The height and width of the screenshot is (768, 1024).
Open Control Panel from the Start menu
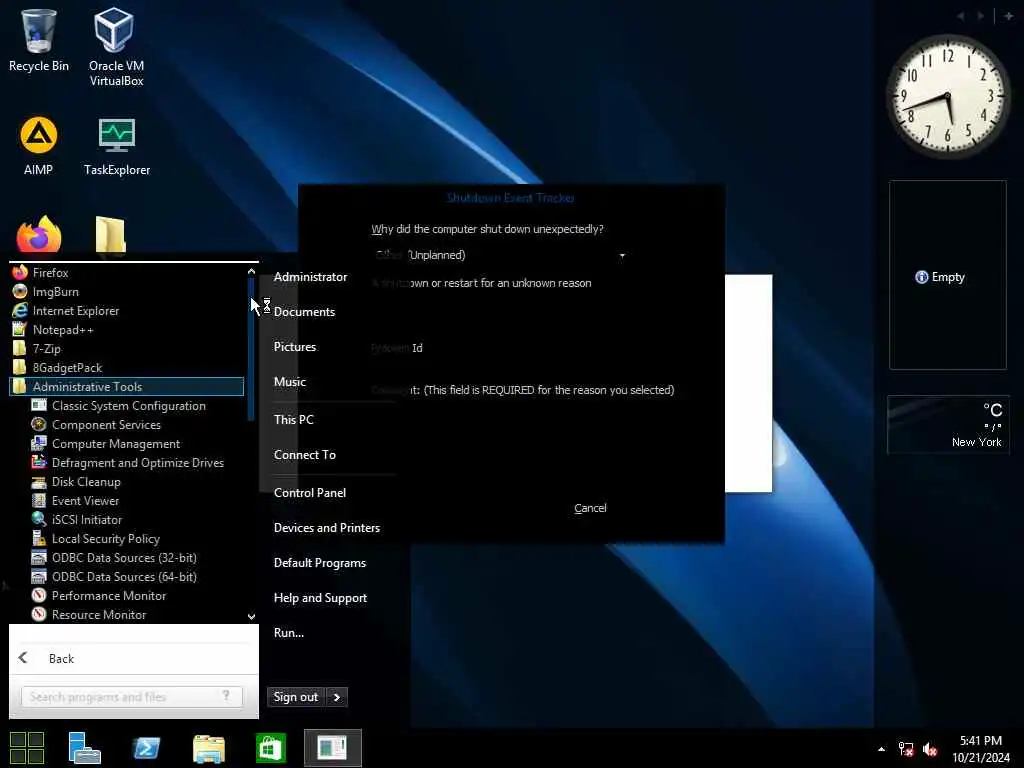click(x=310, y=492)
